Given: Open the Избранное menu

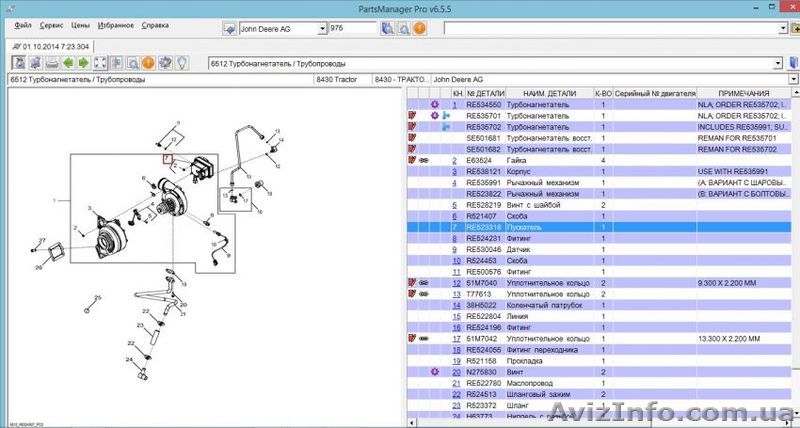Looking at the screenshot, I should point(115,24).
